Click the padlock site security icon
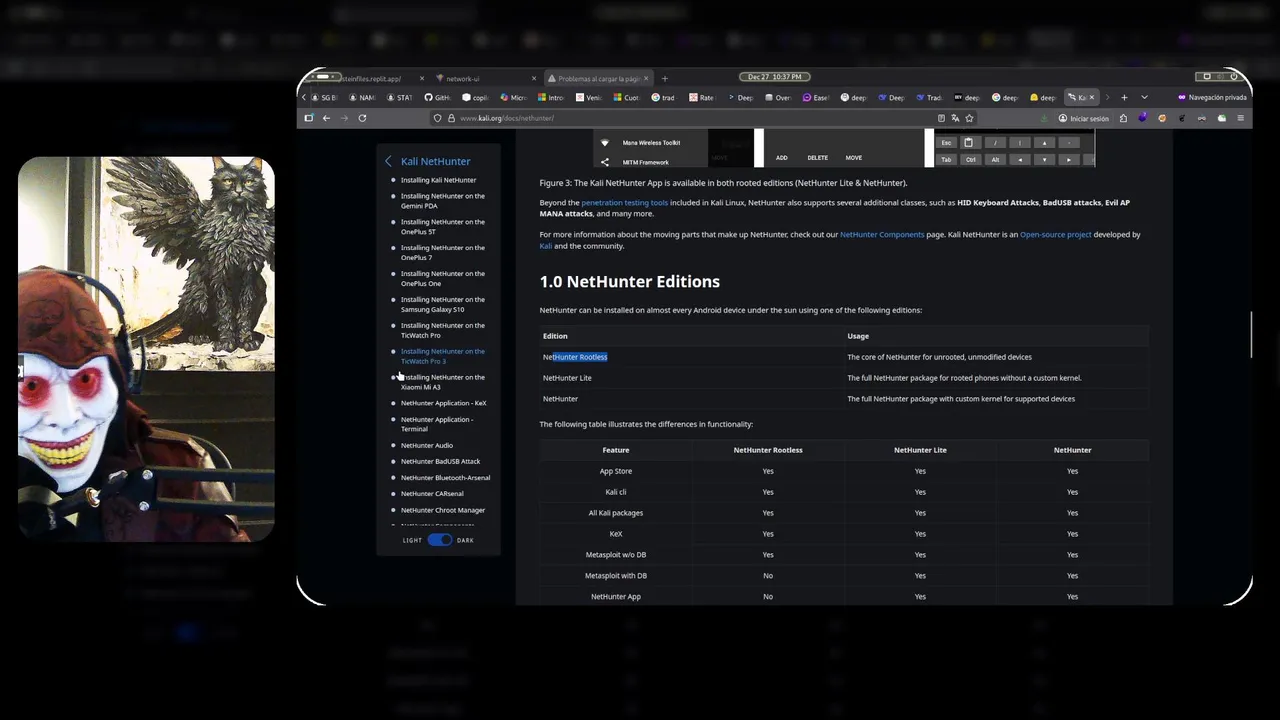This screenshot has width=1280, height=720. 450,118
